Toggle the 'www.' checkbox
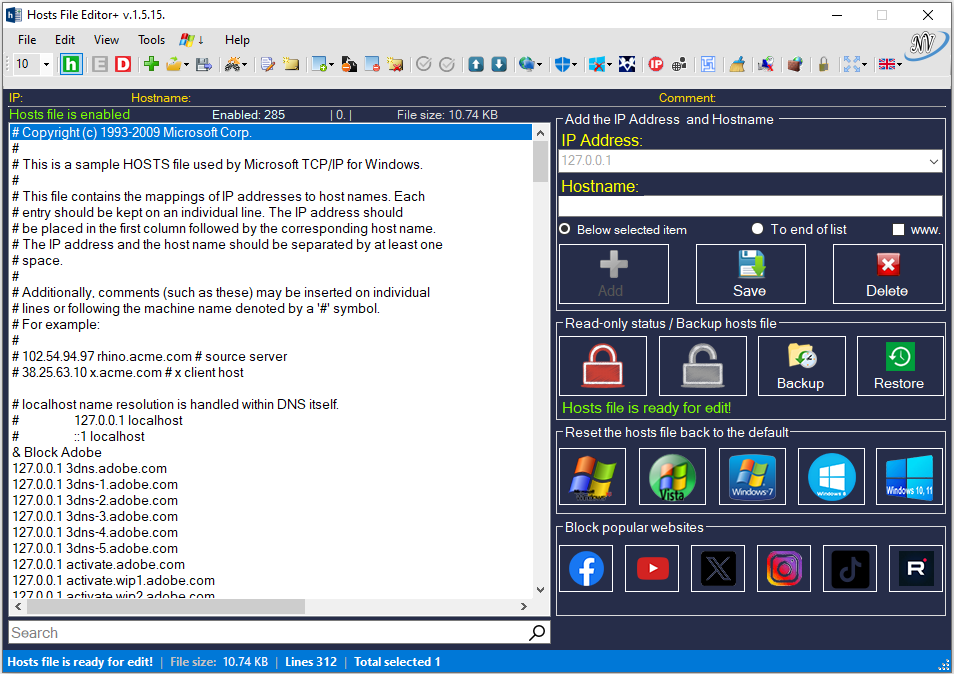Image resolution: width=954 pixels, height=674 pixels. [898, 229]
